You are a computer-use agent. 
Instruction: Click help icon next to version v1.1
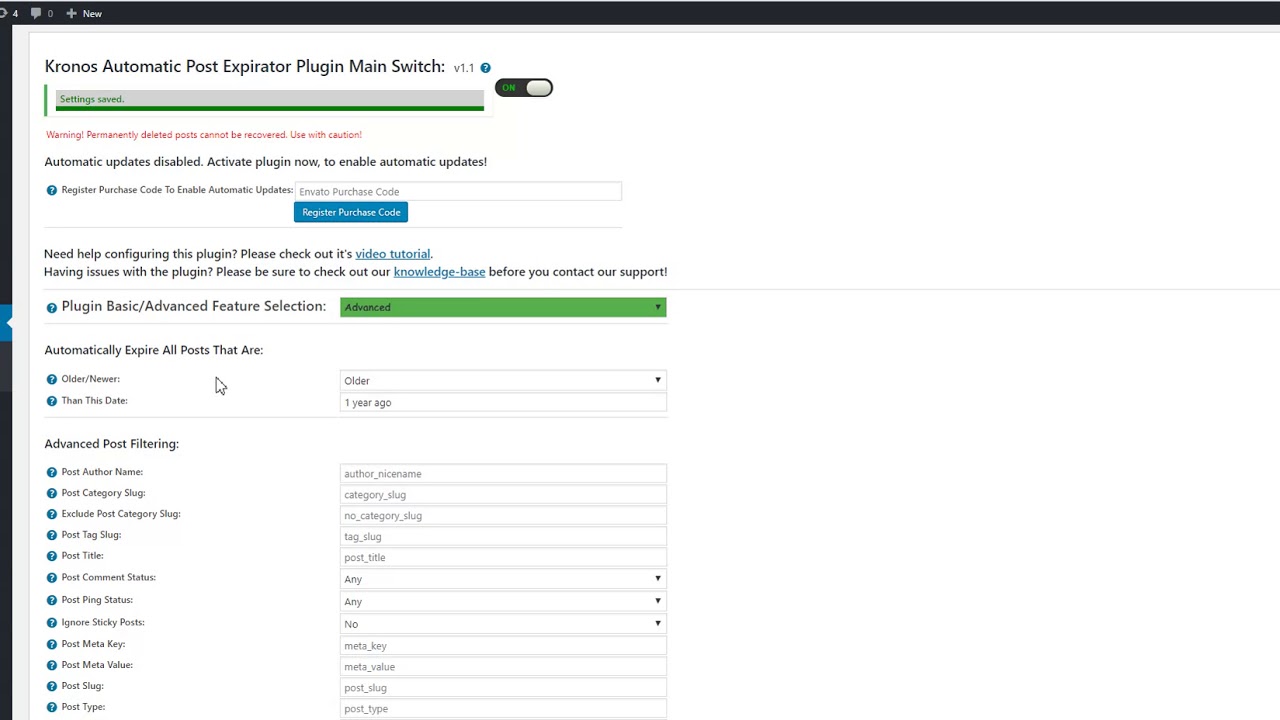[485, 68]
